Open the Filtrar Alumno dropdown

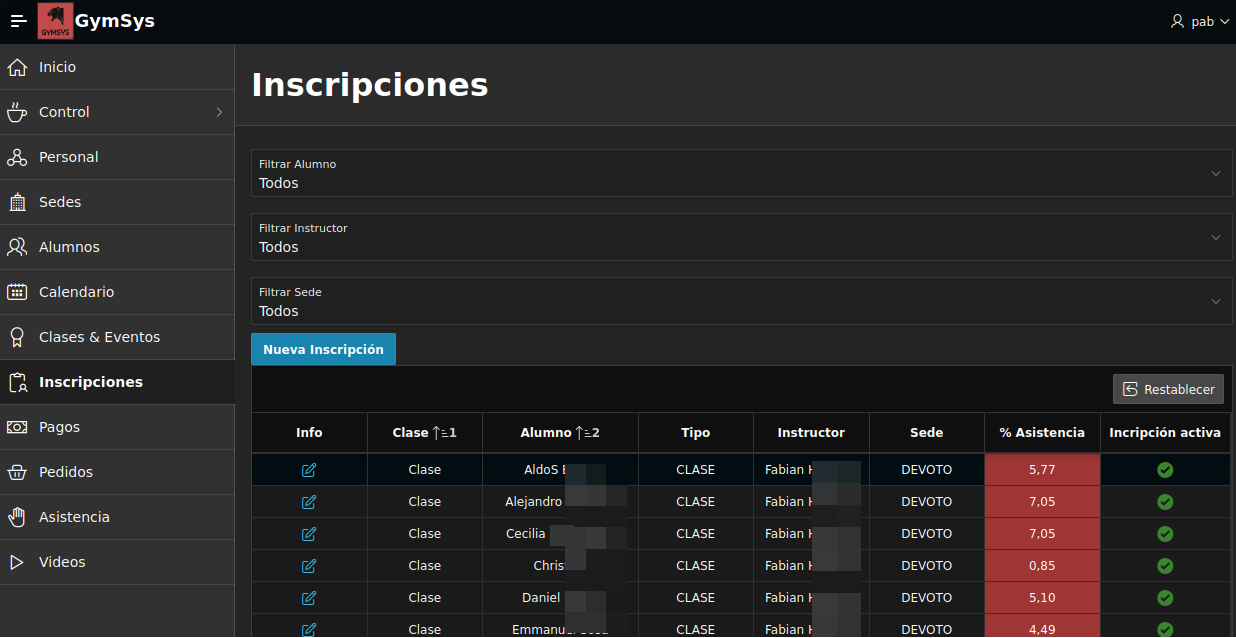742,173
